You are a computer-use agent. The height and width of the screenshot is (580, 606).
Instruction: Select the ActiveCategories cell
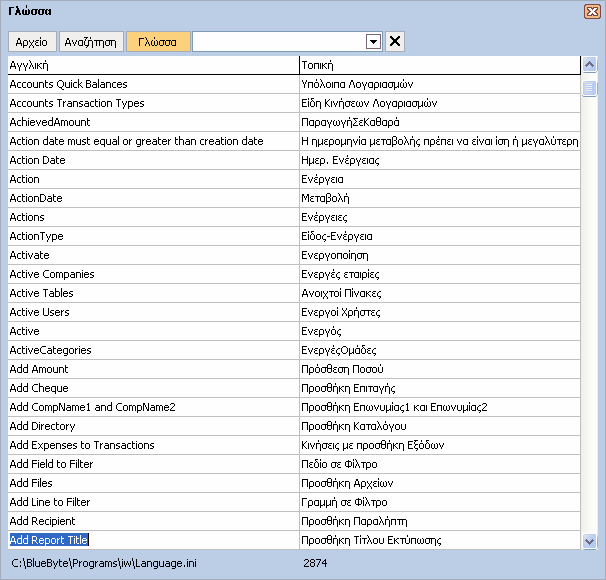(153, 350)
